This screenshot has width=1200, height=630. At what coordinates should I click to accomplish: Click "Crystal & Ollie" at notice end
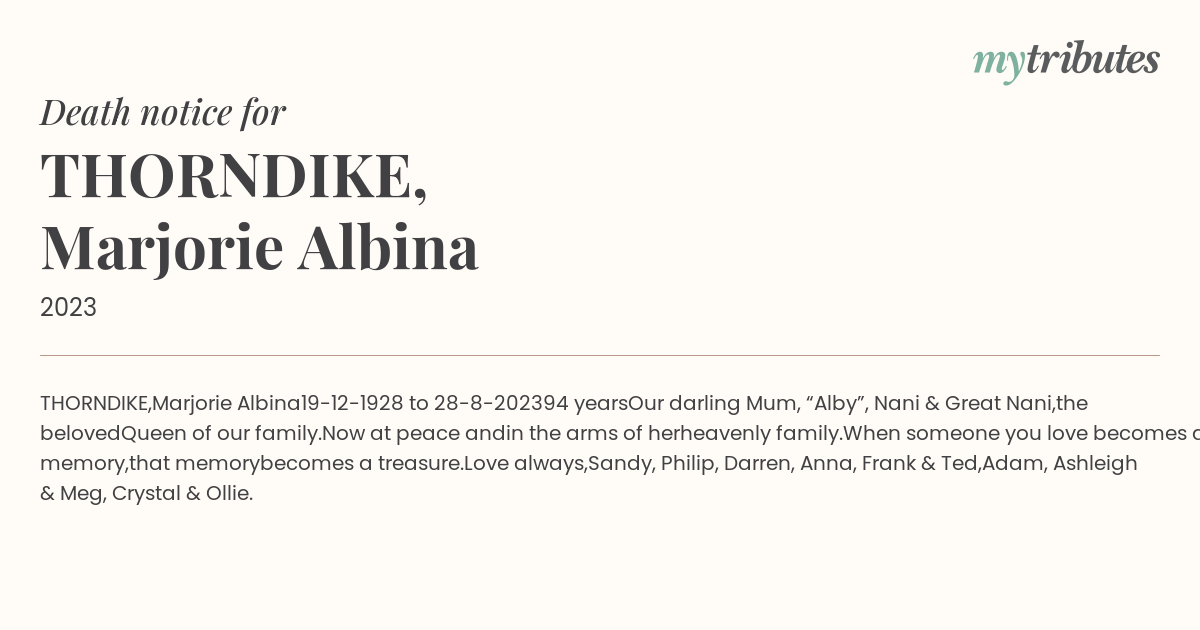click(x=182, y=494)
